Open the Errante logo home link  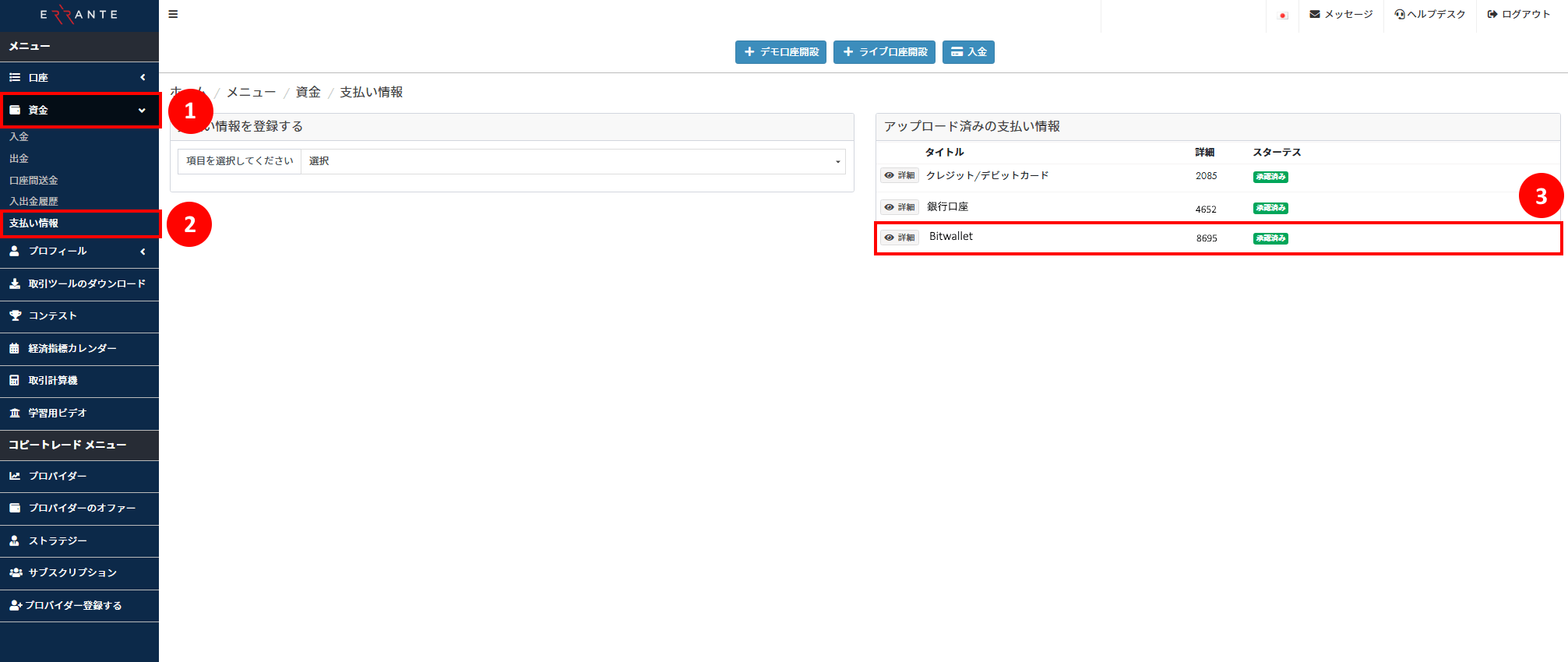79,15
